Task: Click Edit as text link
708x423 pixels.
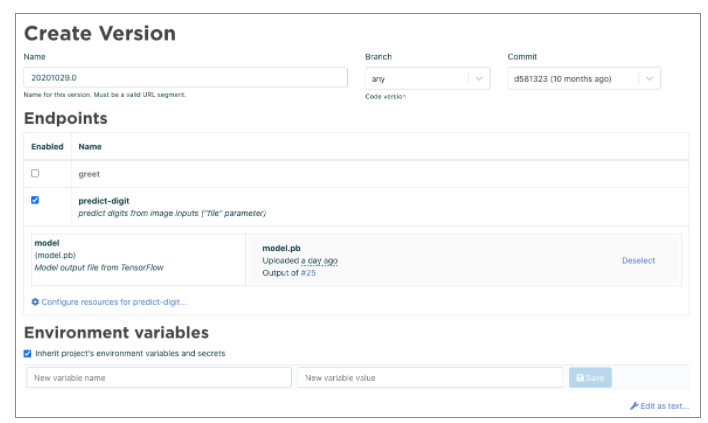Action: pos(665,405)
